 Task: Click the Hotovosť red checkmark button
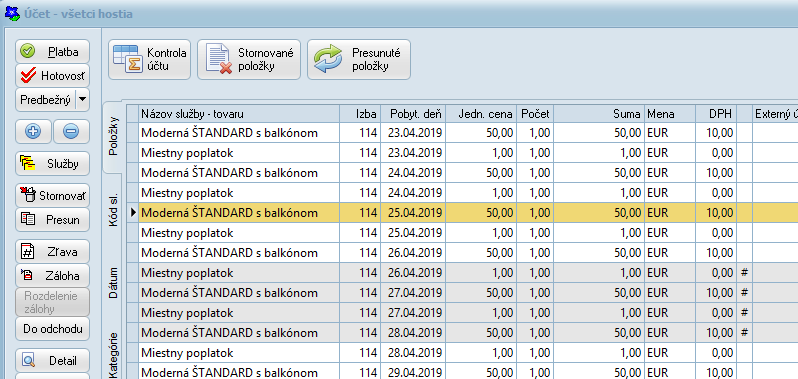52,76
